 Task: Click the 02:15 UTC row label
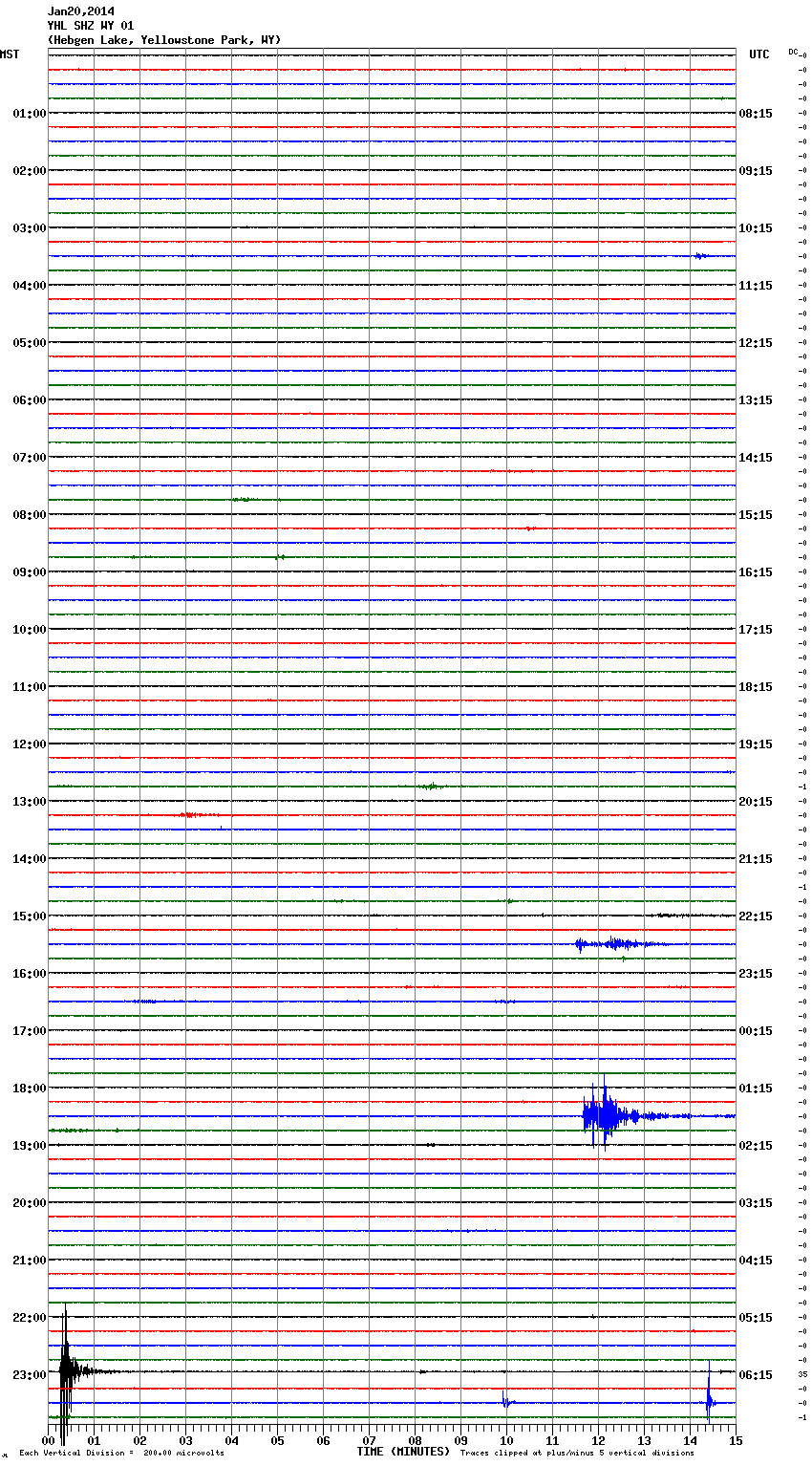click(756, 1146)
